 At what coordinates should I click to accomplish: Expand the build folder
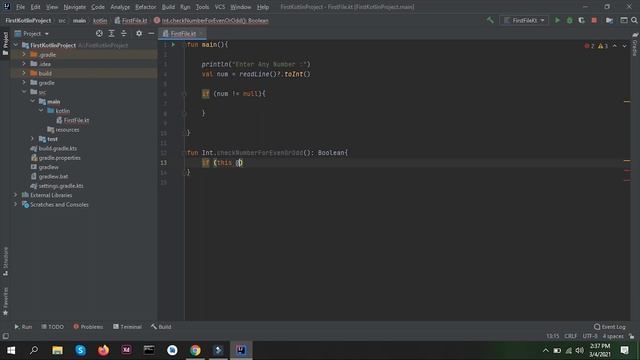tap(24, 73)
